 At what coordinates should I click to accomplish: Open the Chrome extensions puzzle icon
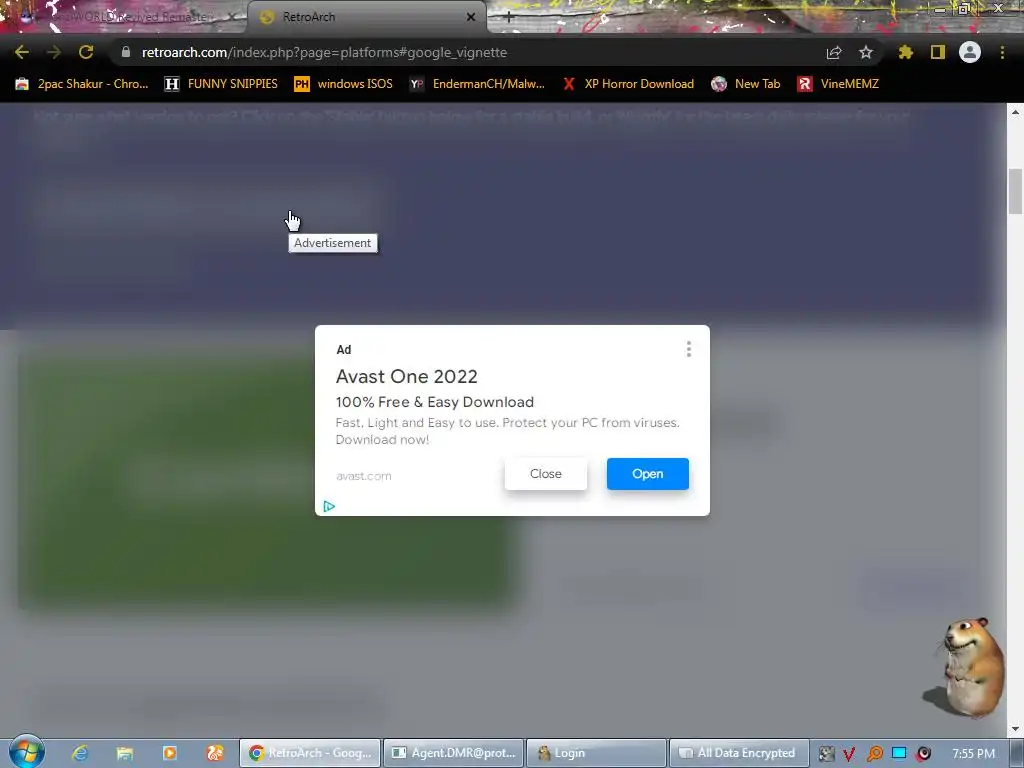point(905,52)
